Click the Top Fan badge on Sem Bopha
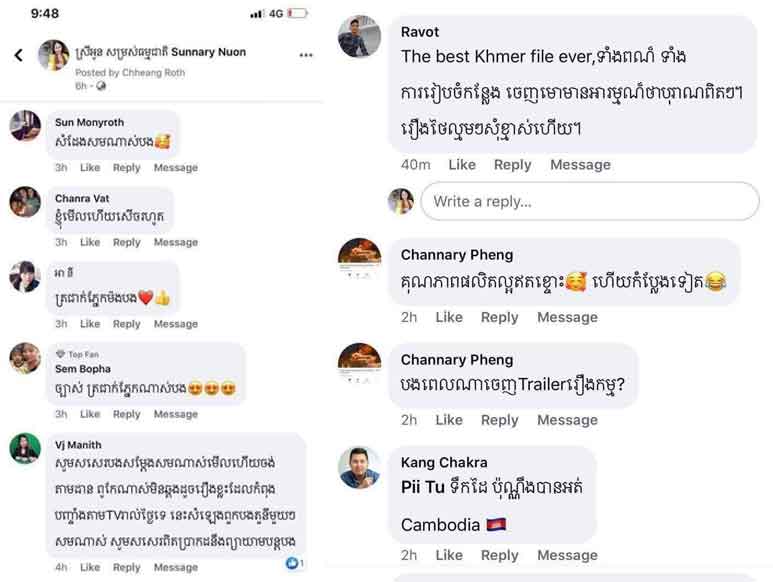This screenshot has height=582, width=773. [77, 354]
